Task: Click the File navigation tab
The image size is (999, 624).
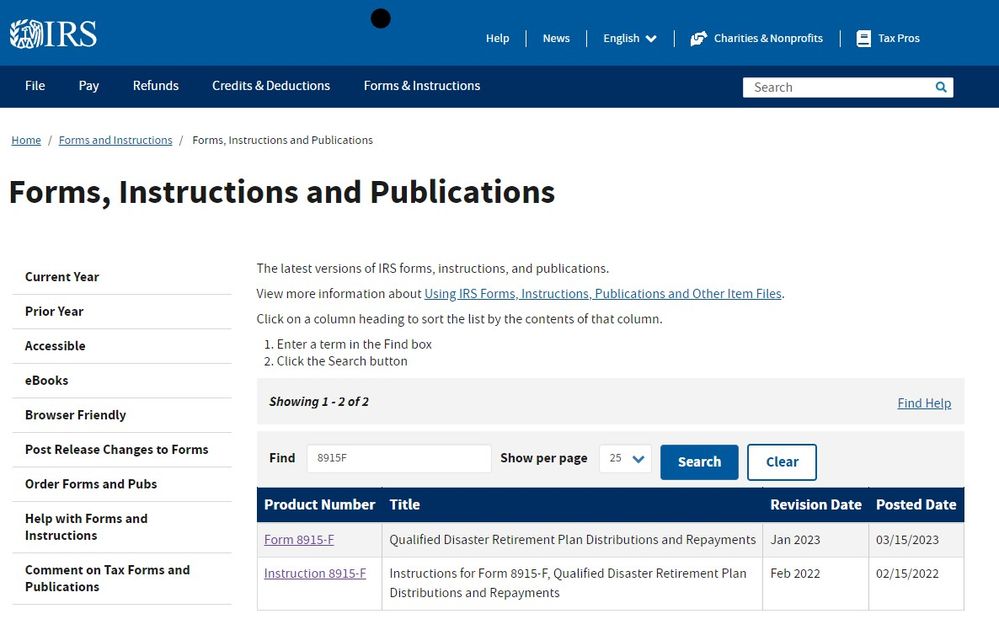Action: pos(35,86)
